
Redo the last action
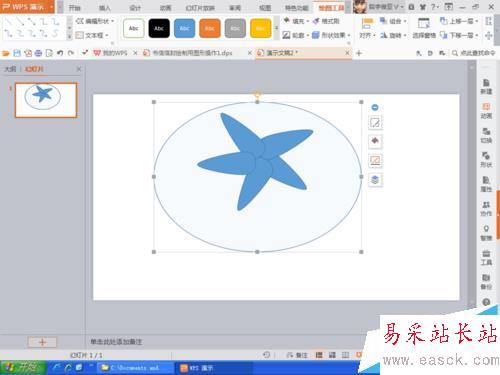[71, 53]
